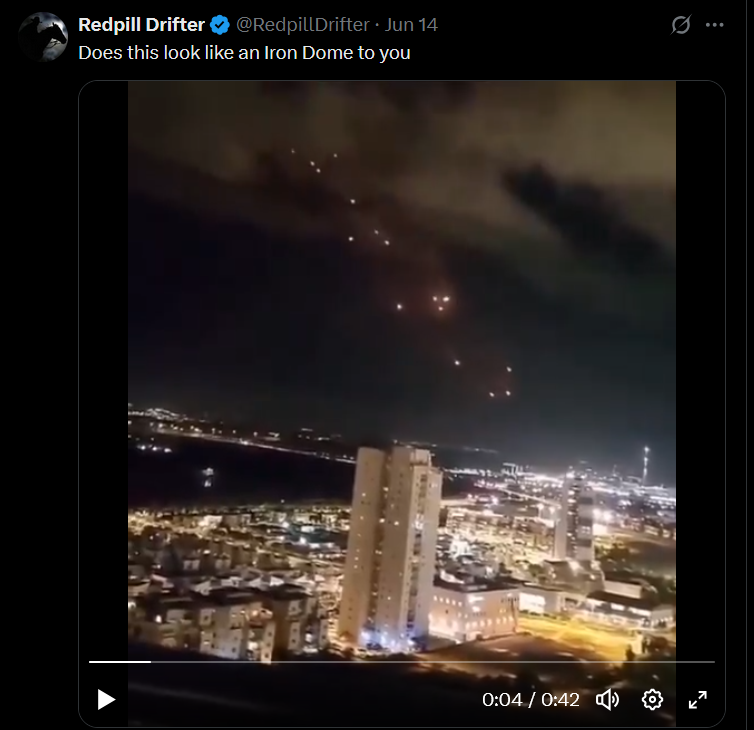Image resolution: width=754 pixels, height=730 pixels.
Task: Click the blue verified badge
Action: [220, 25]
